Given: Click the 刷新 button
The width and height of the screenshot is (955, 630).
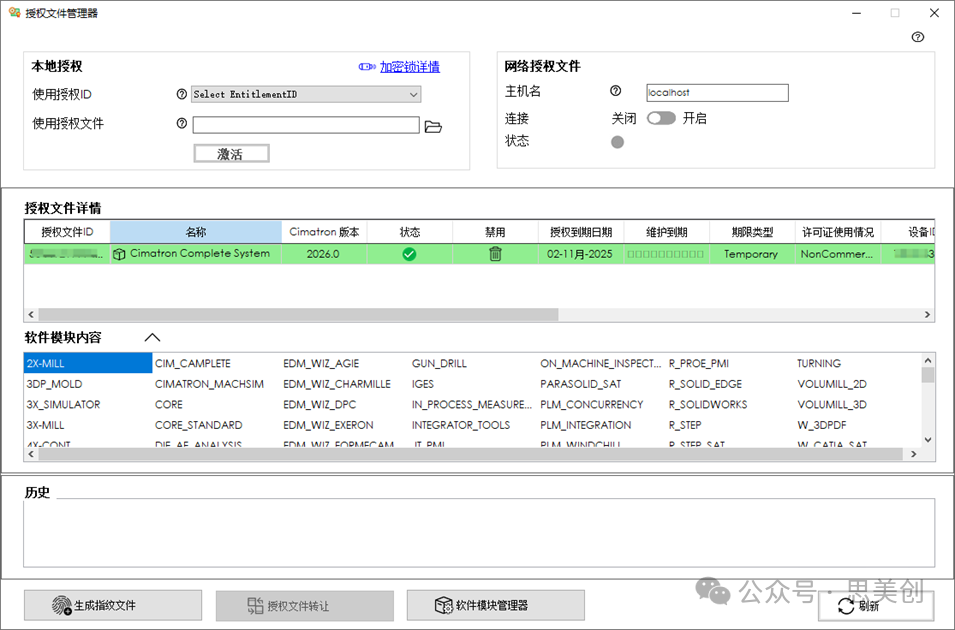Looking at the screenshot, I should (876, 606).
